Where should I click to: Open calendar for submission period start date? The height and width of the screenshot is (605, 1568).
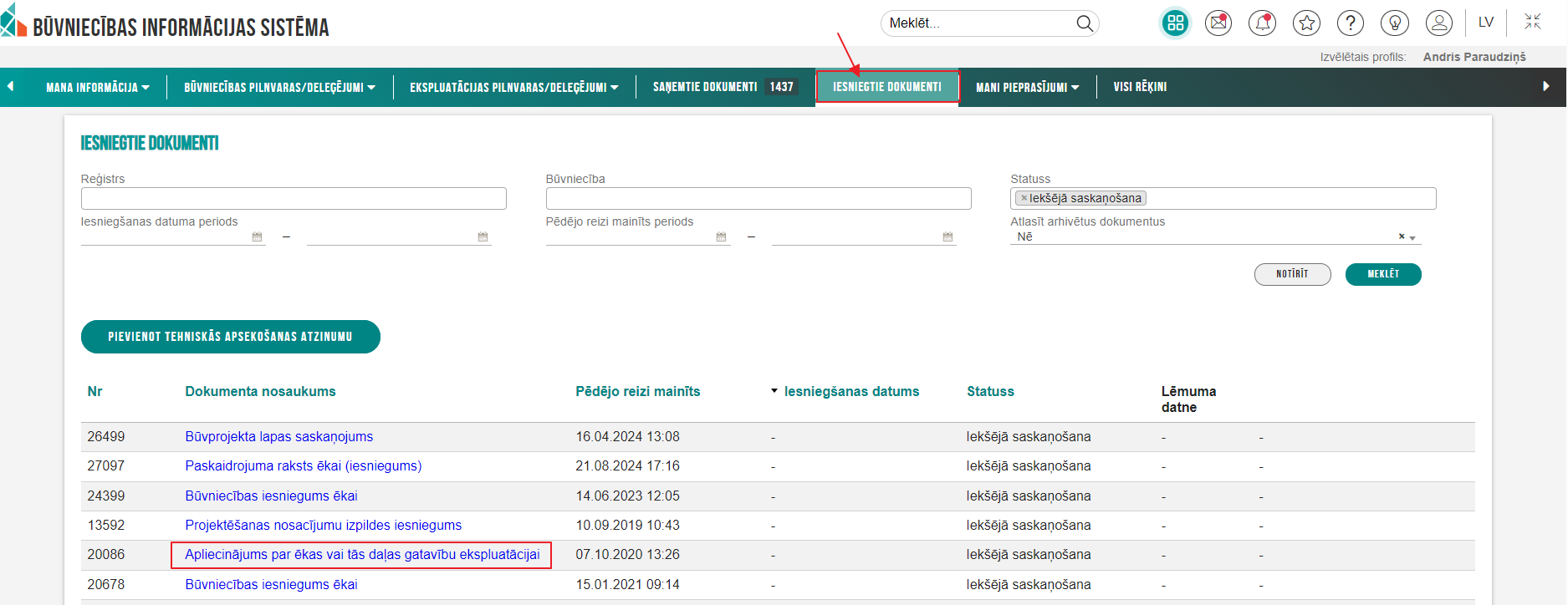pos(257,237)
